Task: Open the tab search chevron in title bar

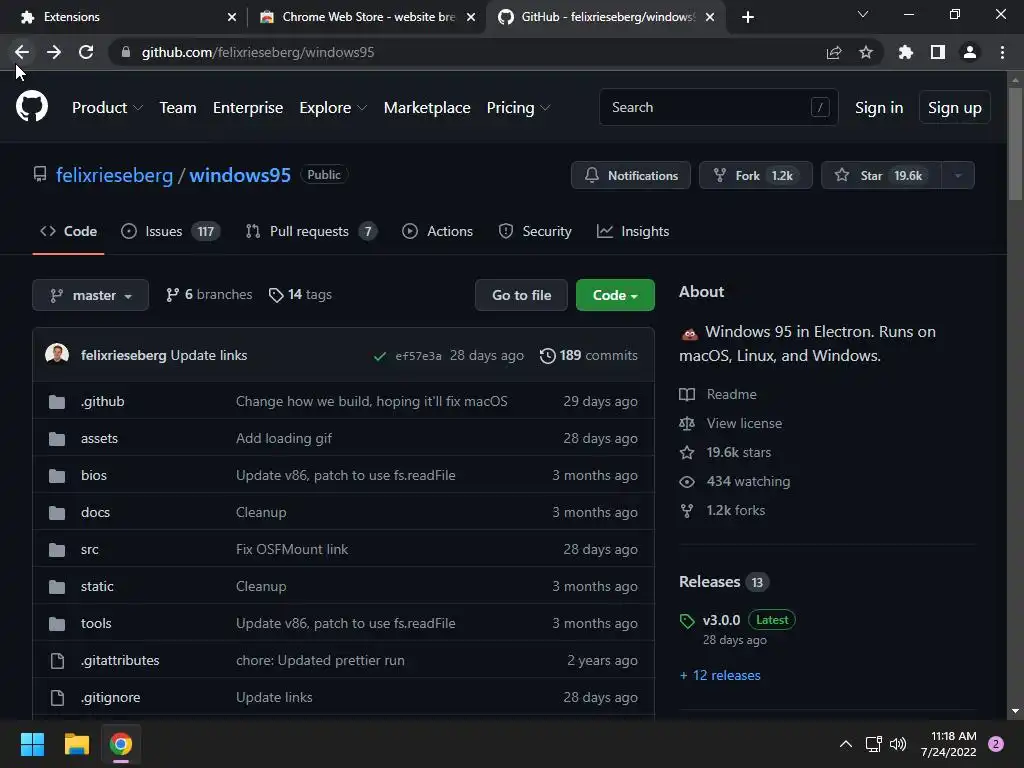Action: tap(863, 14)
